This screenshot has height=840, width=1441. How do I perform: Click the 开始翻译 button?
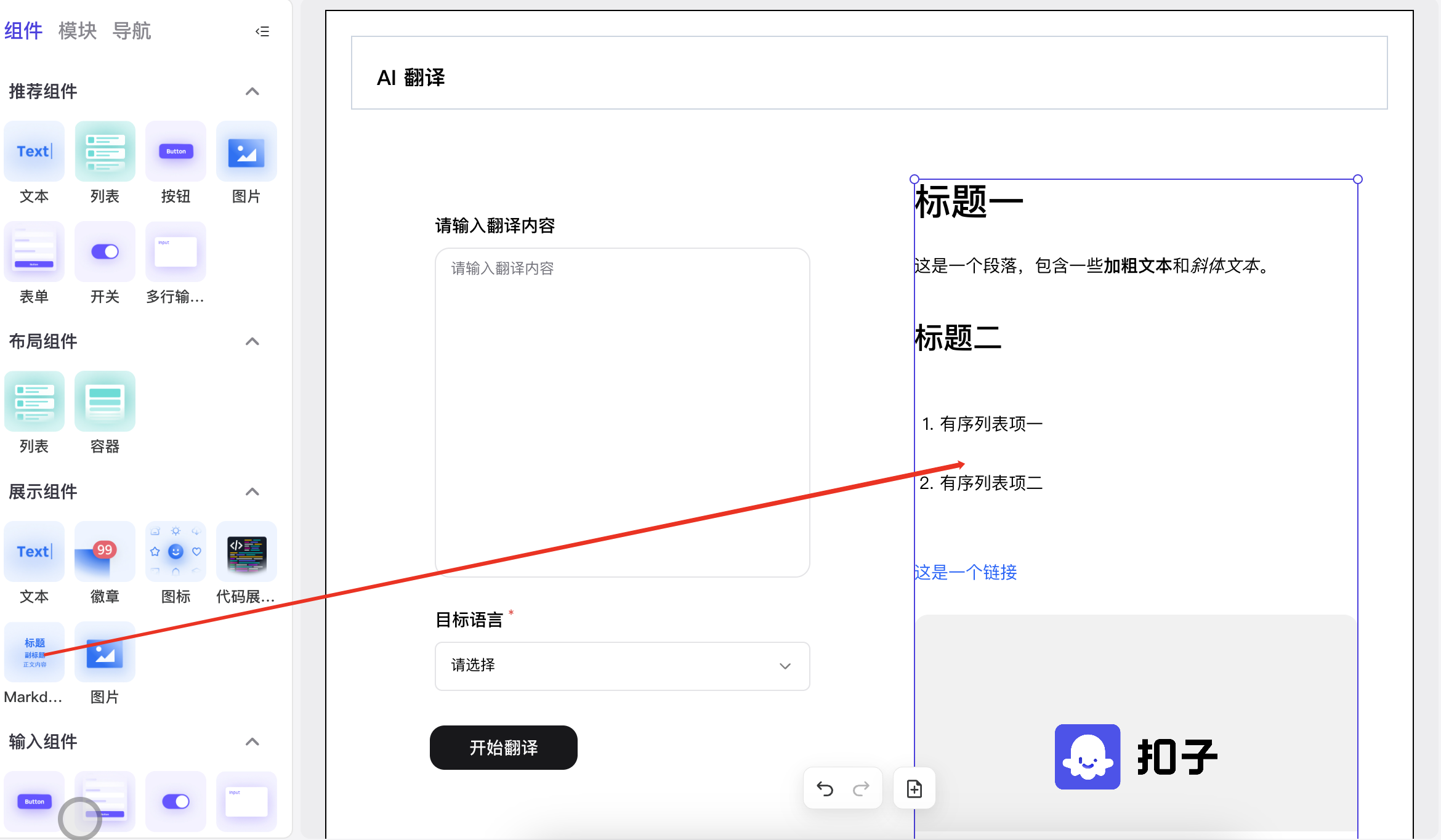pyautogui.click(x=504, y=748)
